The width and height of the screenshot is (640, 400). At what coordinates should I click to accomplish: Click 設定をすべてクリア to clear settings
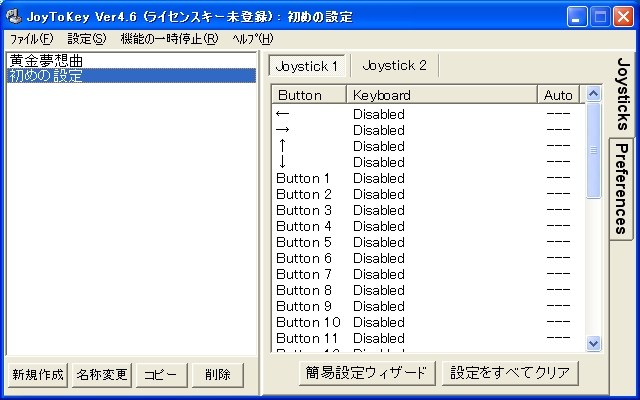point(510,373)
